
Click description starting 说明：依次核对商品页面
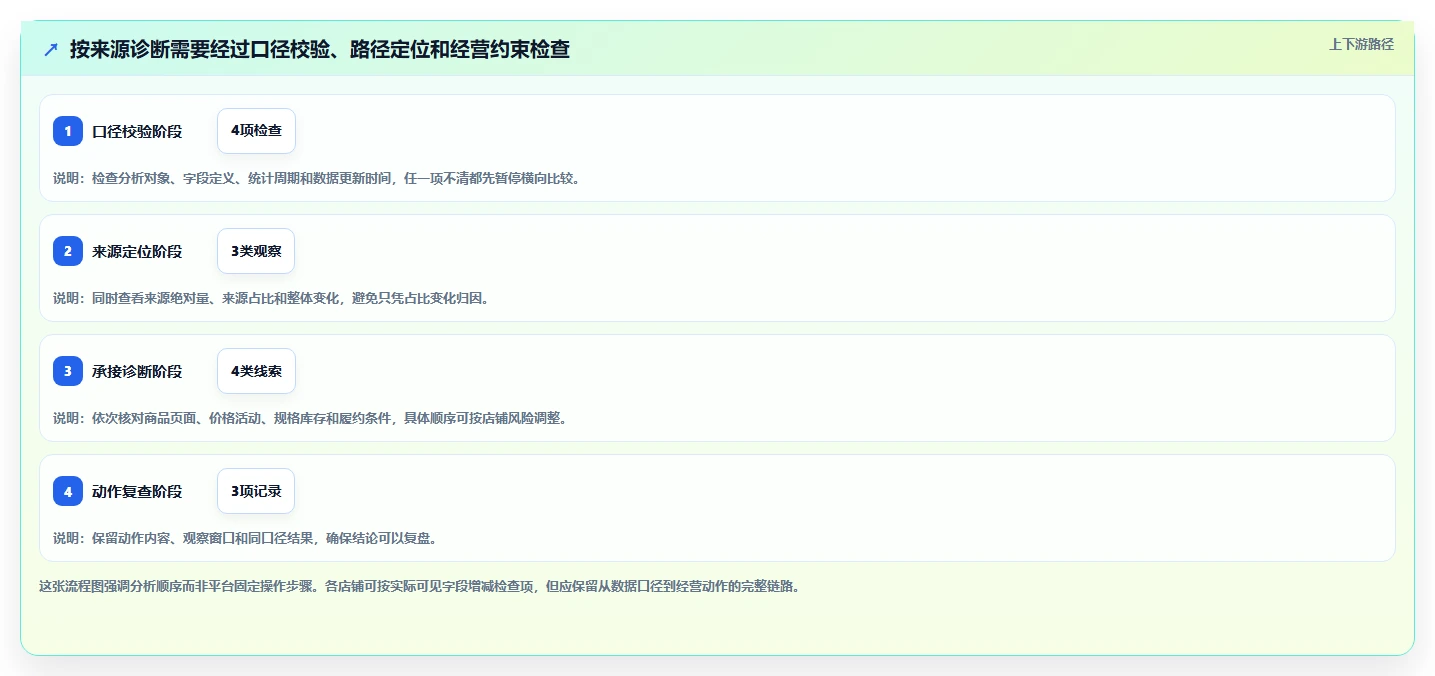point(310,418)
